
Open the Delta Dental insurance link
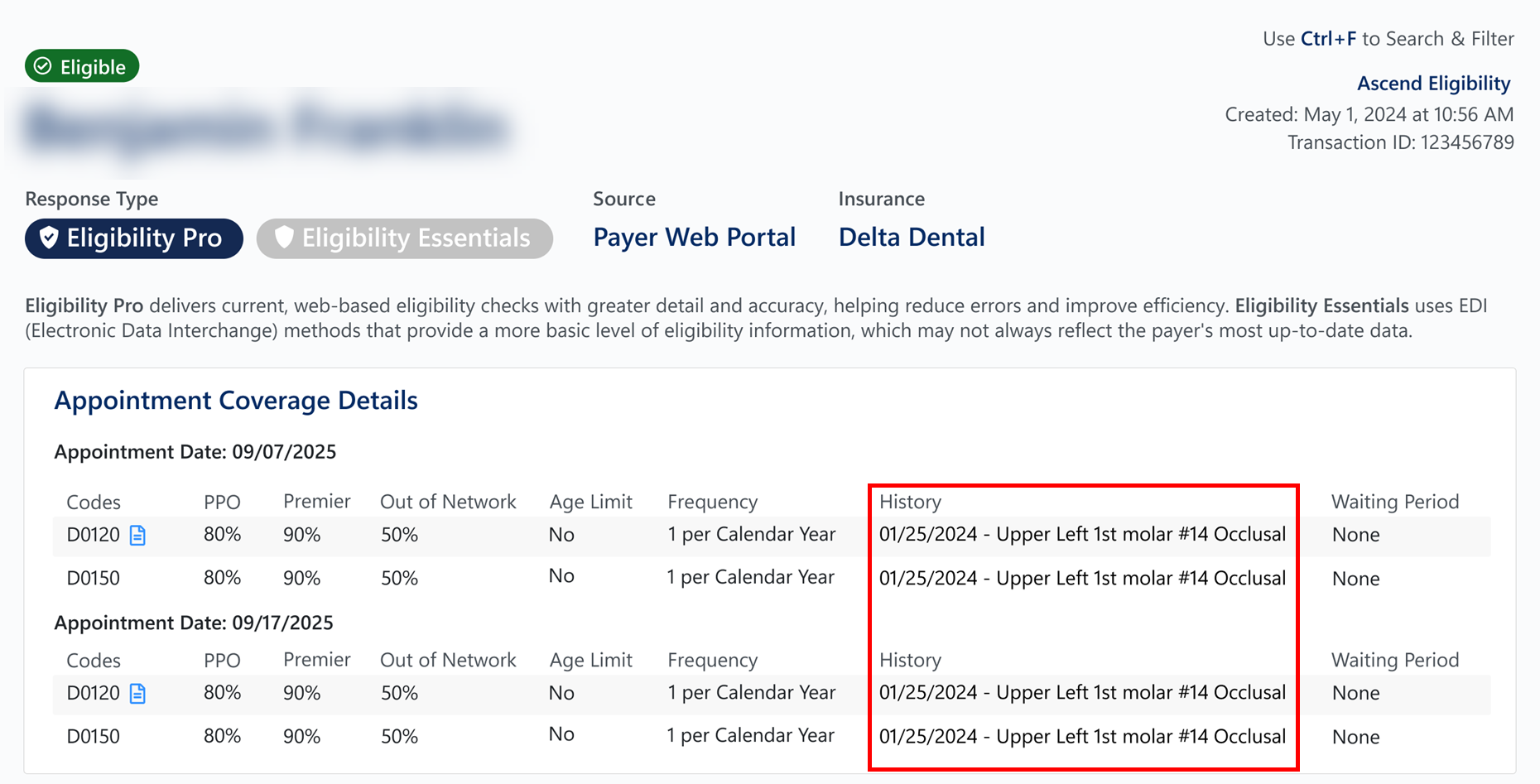click(912, 238)
